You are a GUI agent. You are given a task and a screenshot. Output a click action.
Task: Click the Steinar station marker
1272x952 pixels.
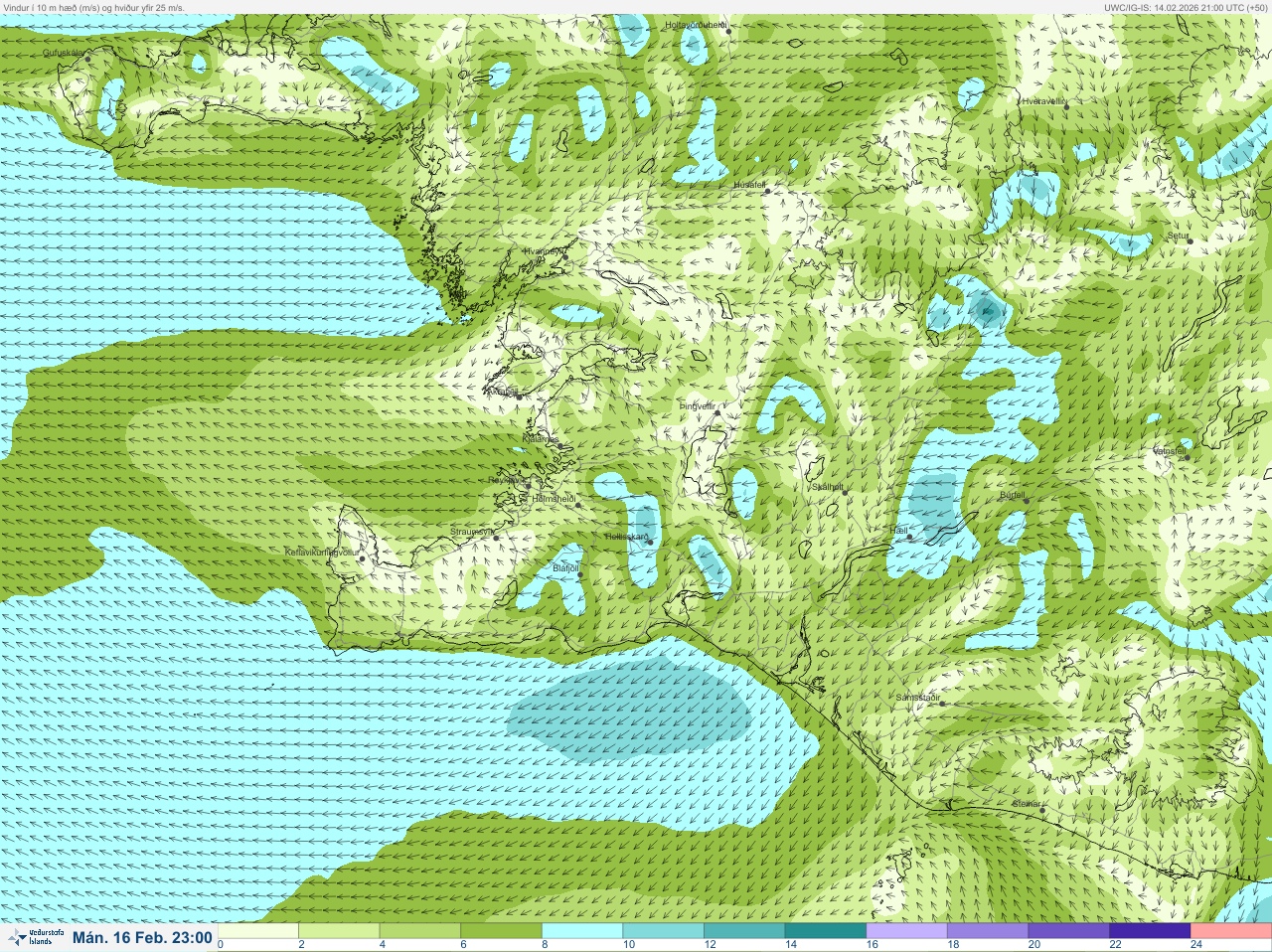click(1041, 810)
